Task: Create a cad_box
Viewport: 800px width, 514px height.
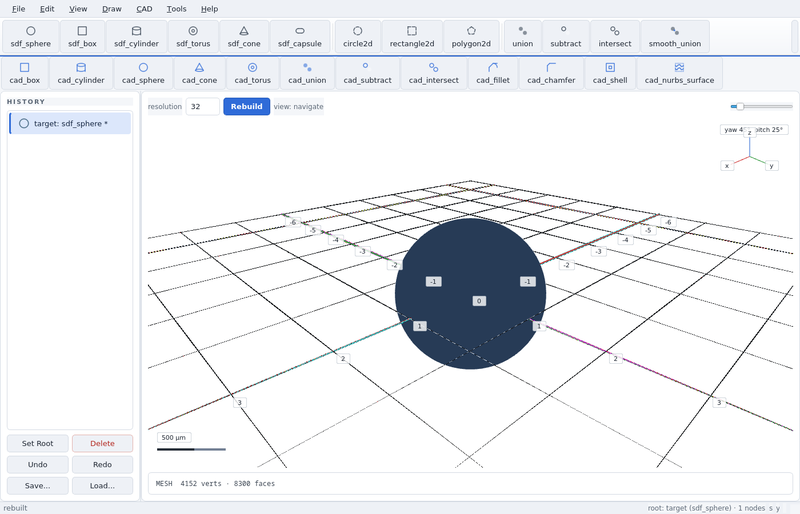Action: (x=24, y=74)
